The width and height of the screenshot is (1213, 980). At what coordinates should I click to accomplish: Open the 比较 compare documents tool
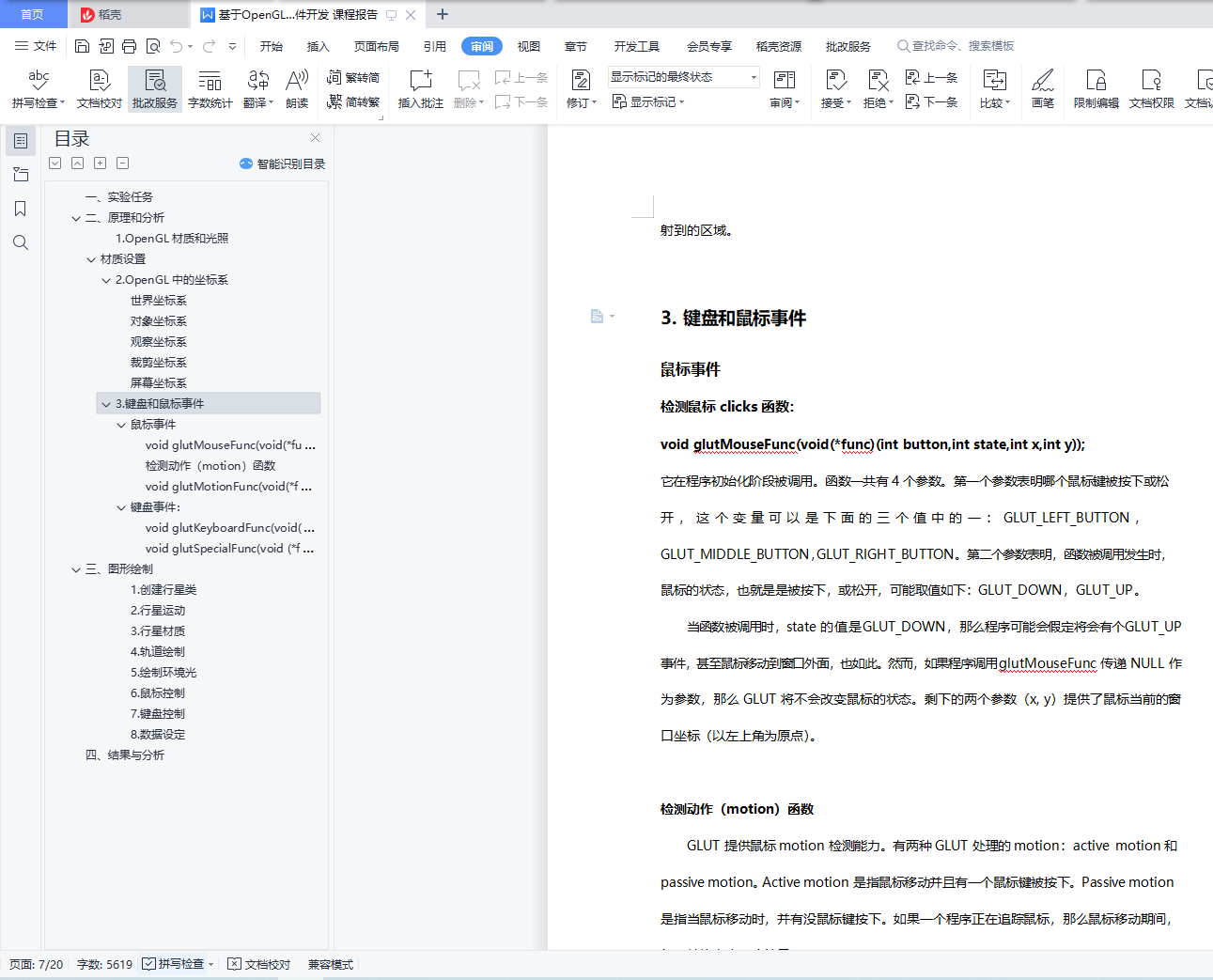(994, 89)
